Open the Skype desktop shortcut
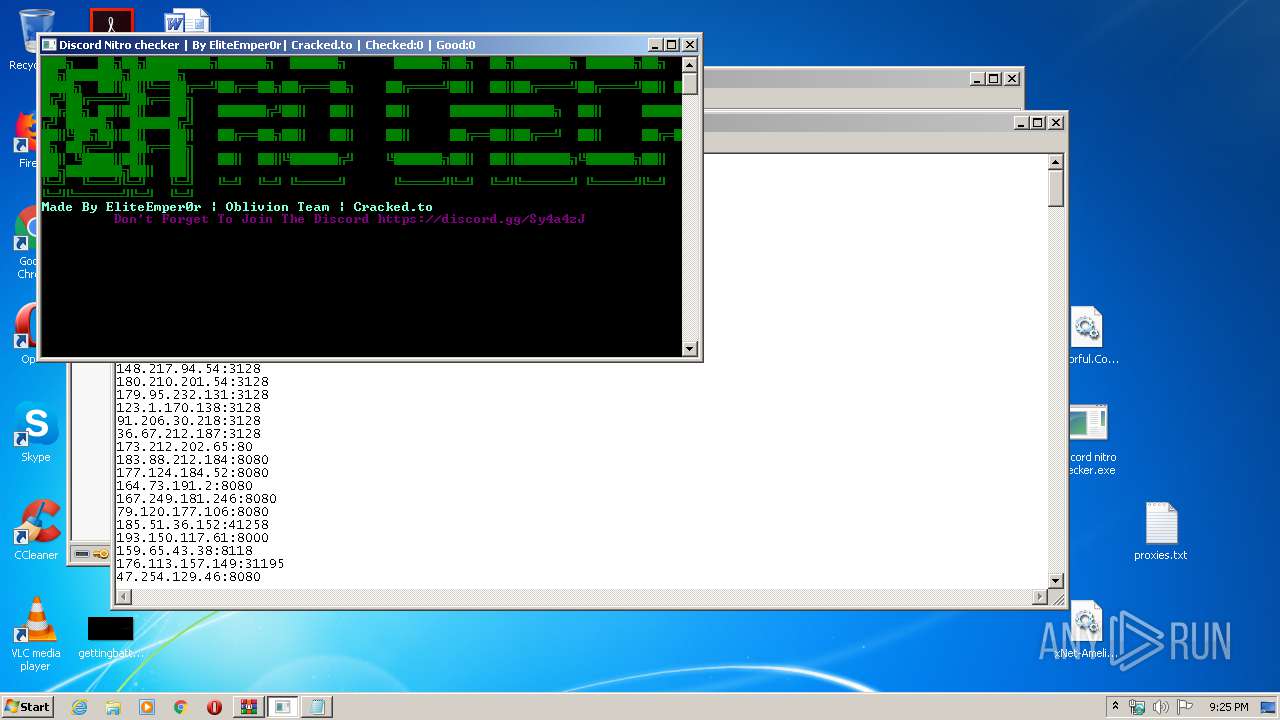 (x=36, y=432)
